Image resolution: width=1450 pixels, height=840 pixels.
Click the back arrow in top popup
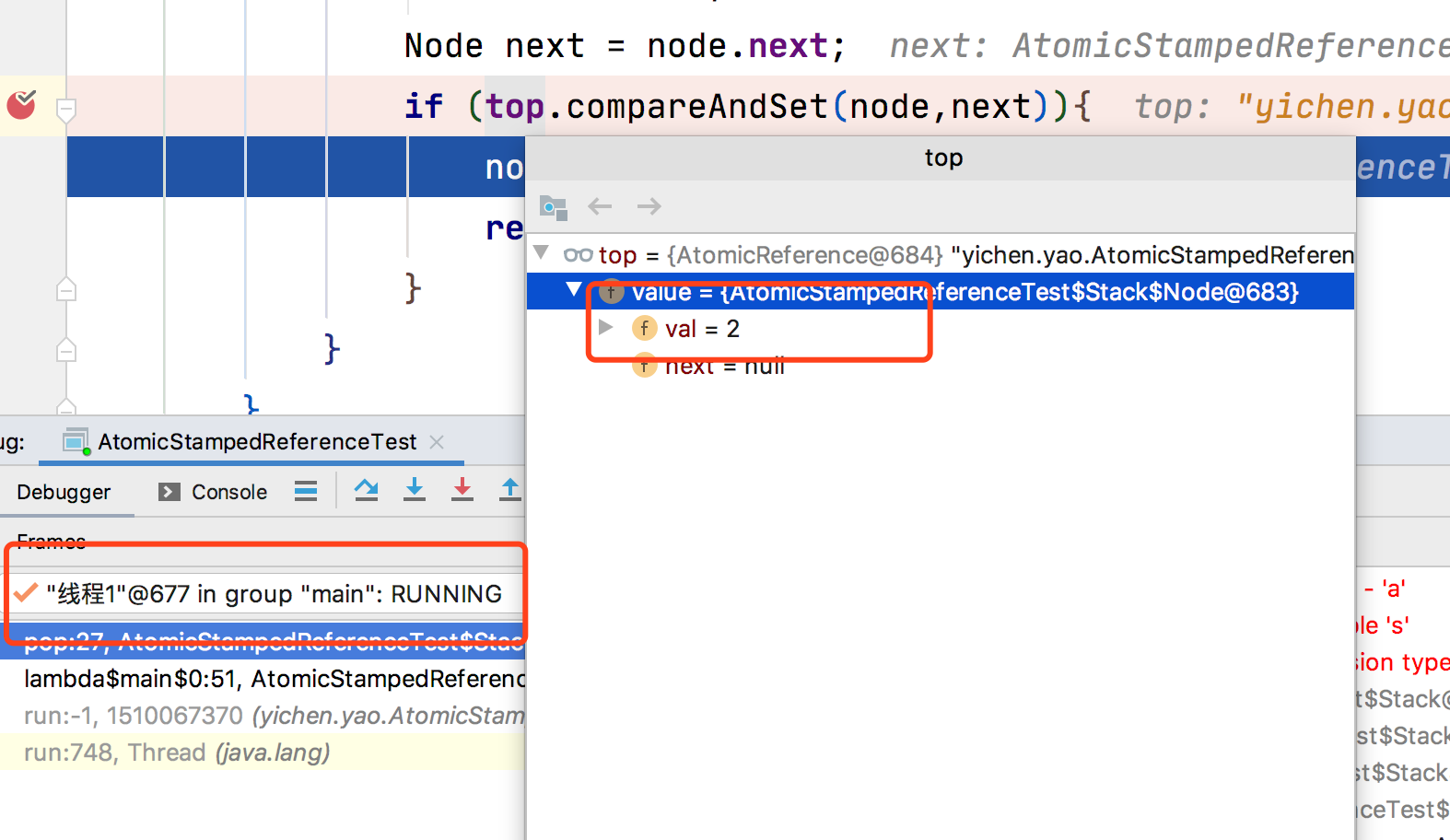pos(600,206)
